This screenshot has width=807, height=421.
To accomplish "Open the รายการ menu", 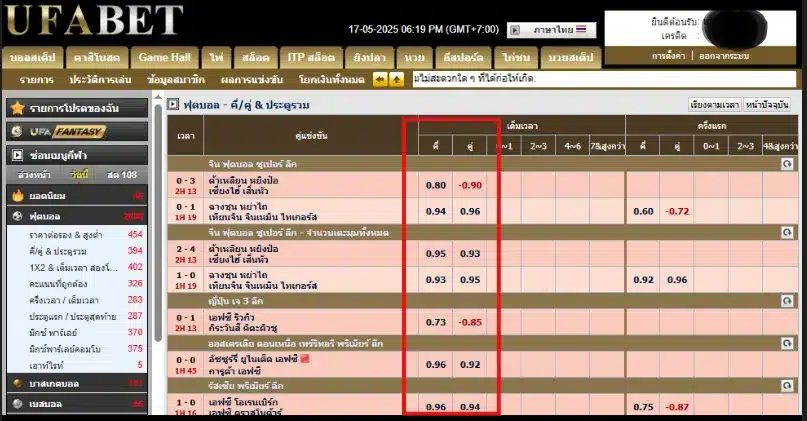I will 37,80.
